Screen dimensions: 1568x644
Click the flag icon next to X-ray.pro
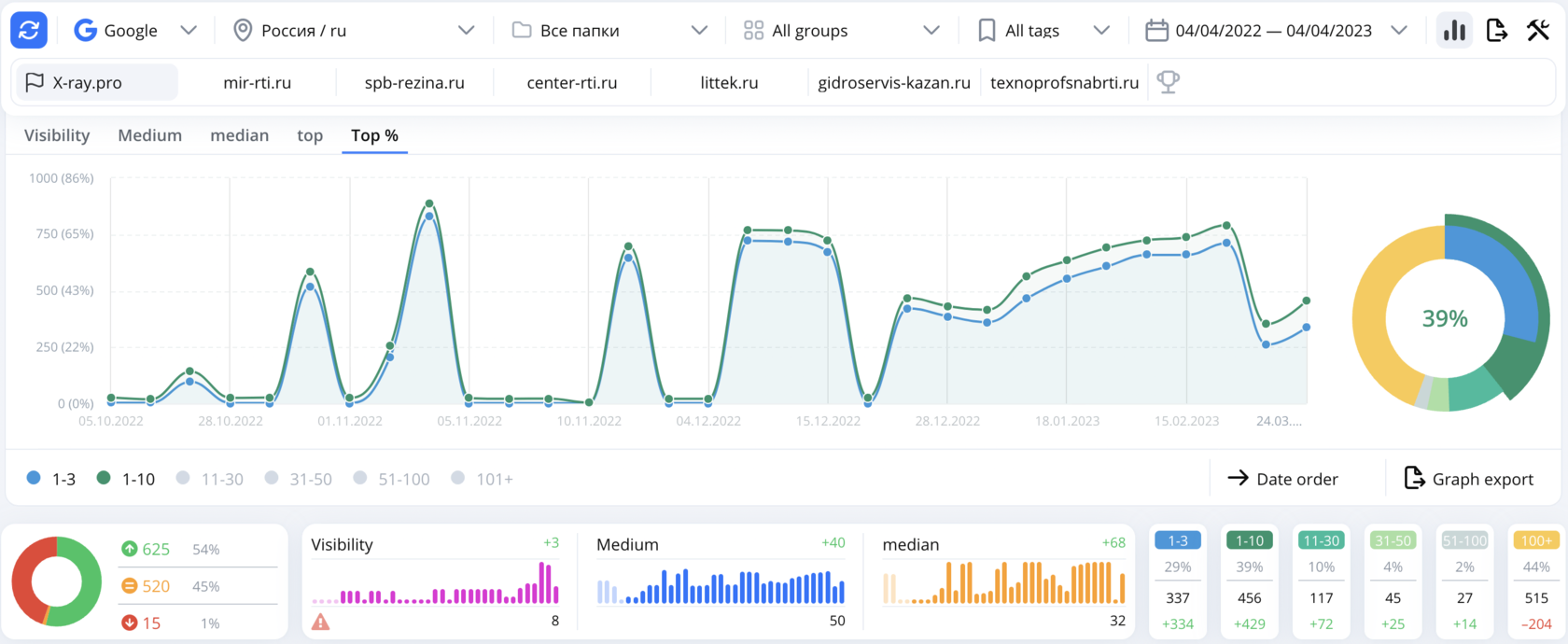tap(35, 82)
